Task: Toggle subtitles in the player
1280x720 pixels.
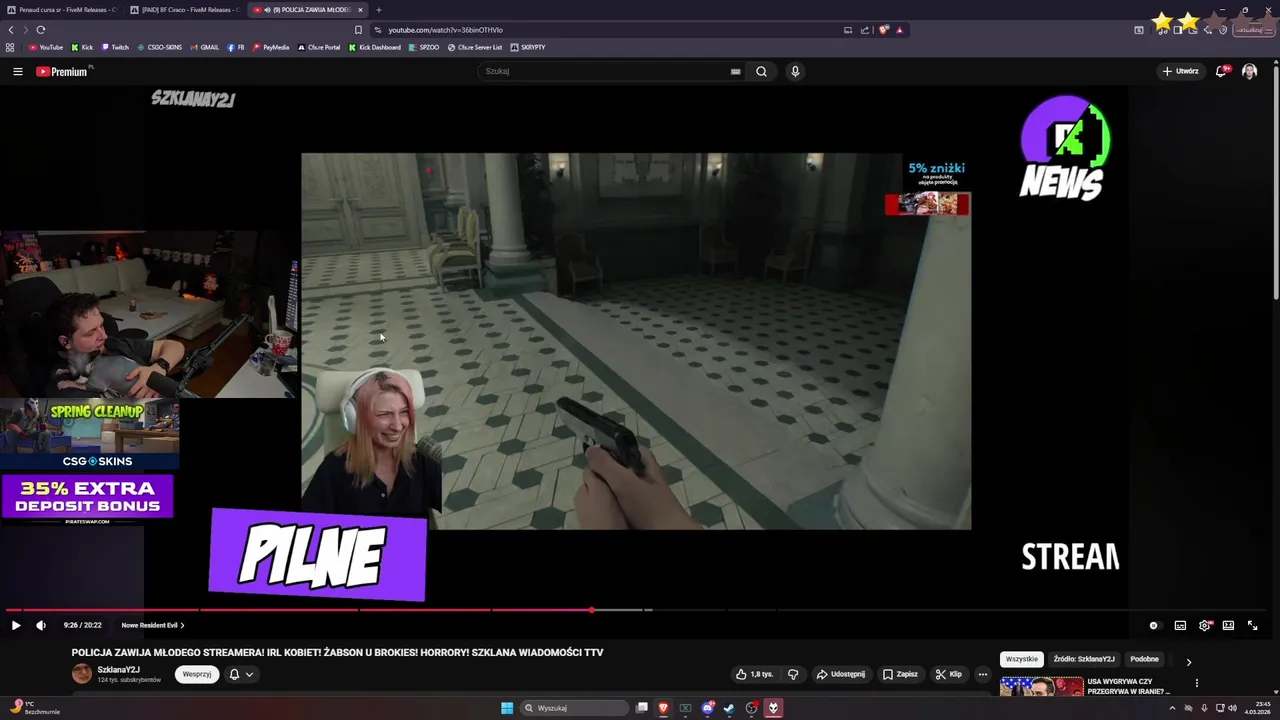Action: point(1180,625)
